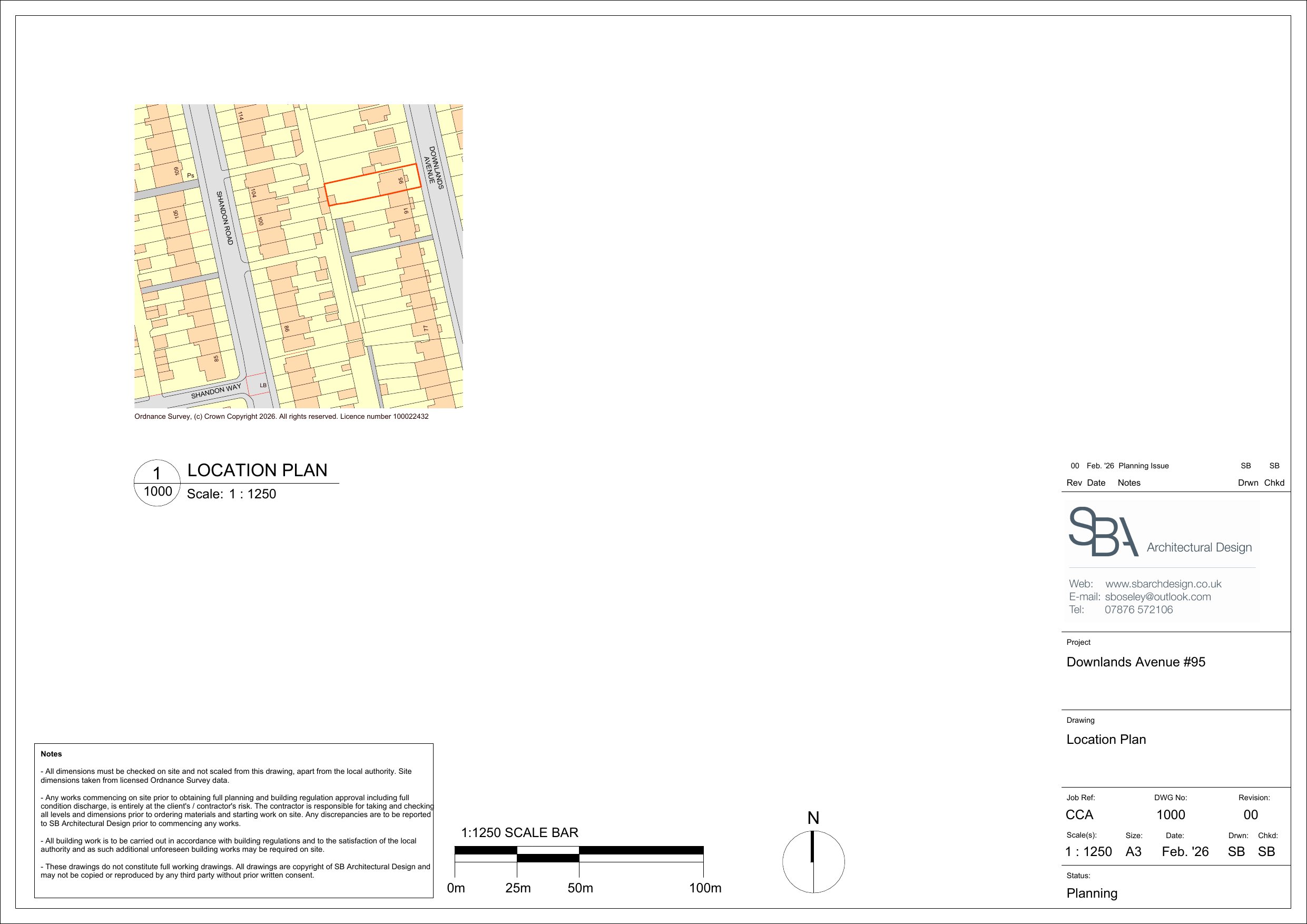Click the SHANDON WAY street label
Viewport: 1307px width, 924px height.
[x=216, y=391]
